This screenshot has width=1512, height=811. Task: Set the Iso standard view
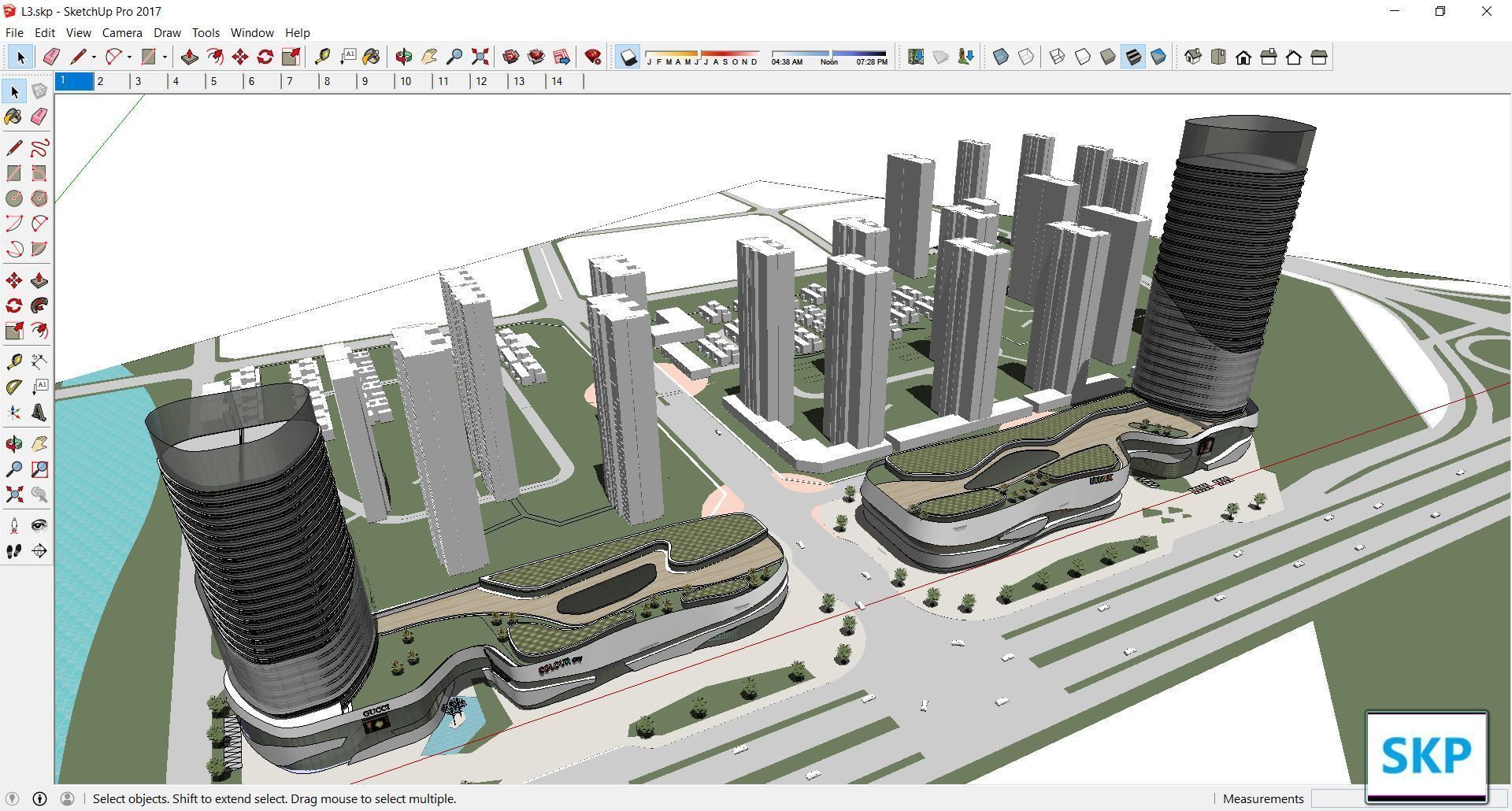pyautogui.click(x=1193, y=57)
